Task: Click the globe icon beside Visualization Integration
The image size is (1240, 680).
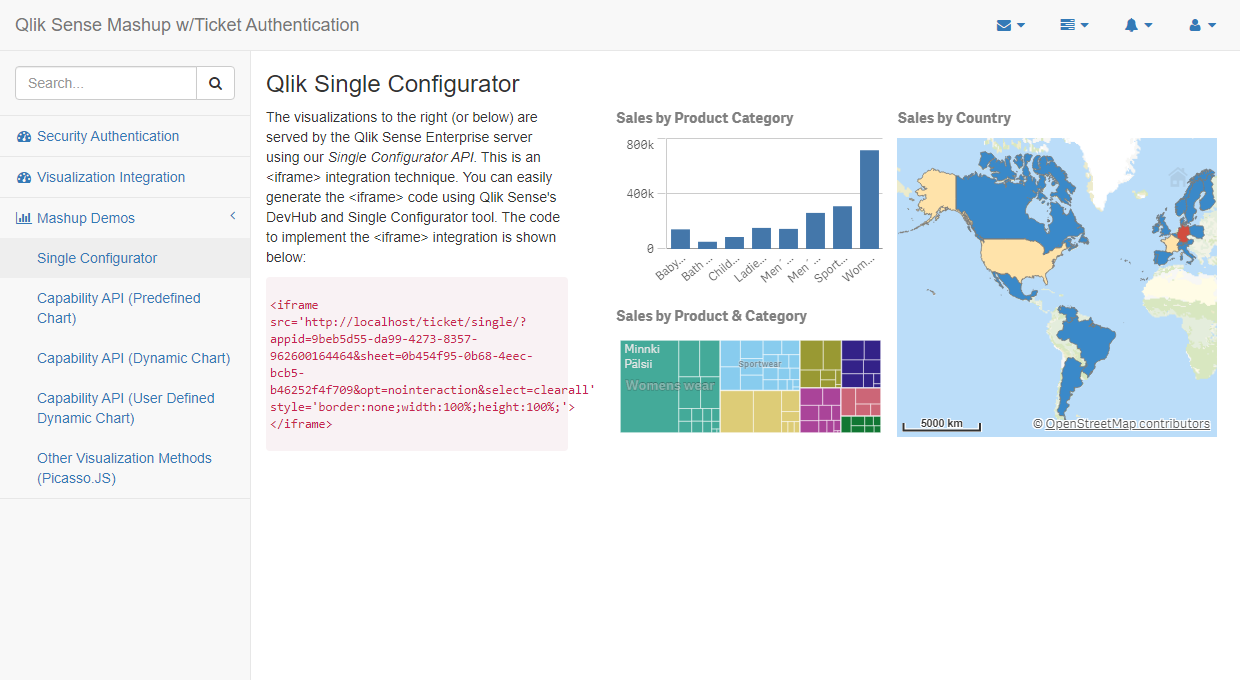Action: [22, 176]
